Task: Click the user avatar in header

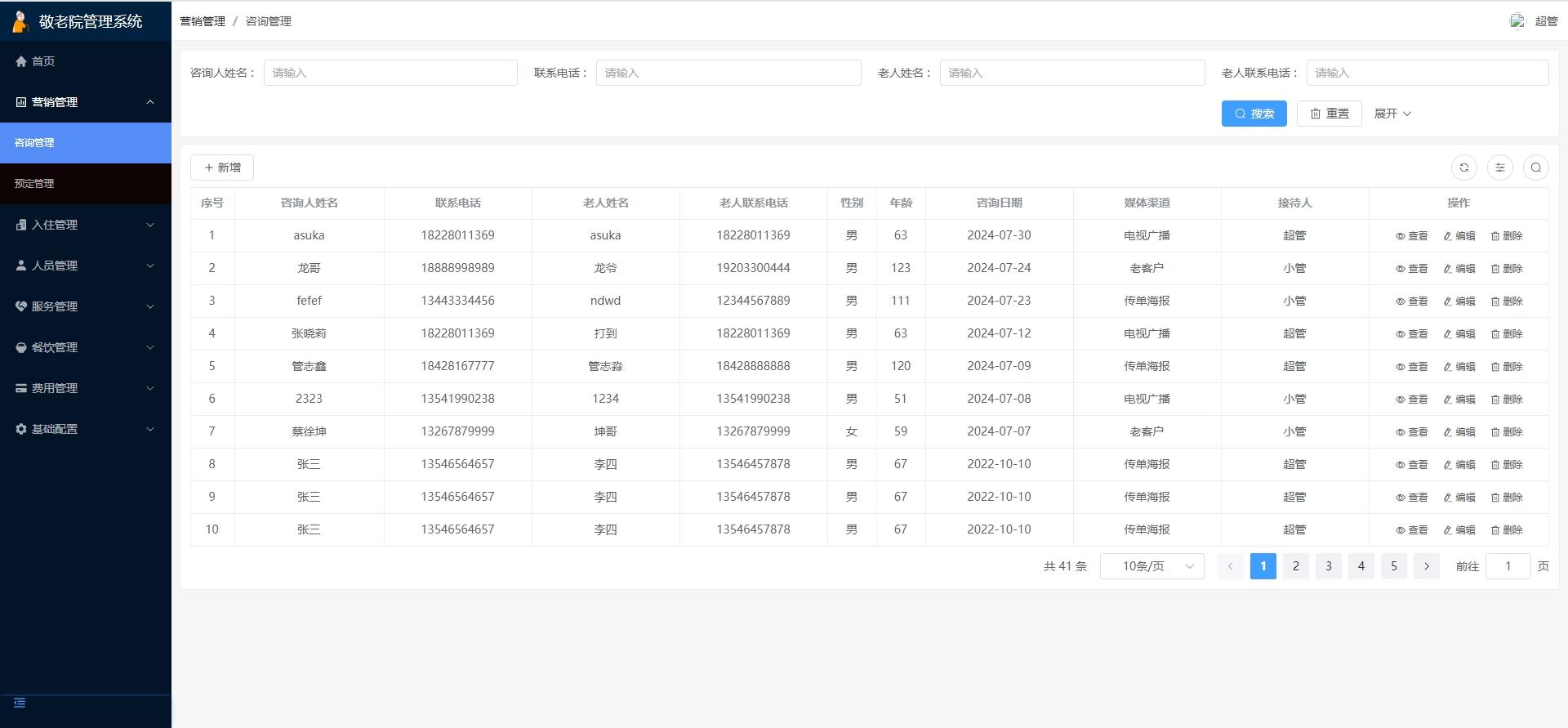Action: [1517, 21]
